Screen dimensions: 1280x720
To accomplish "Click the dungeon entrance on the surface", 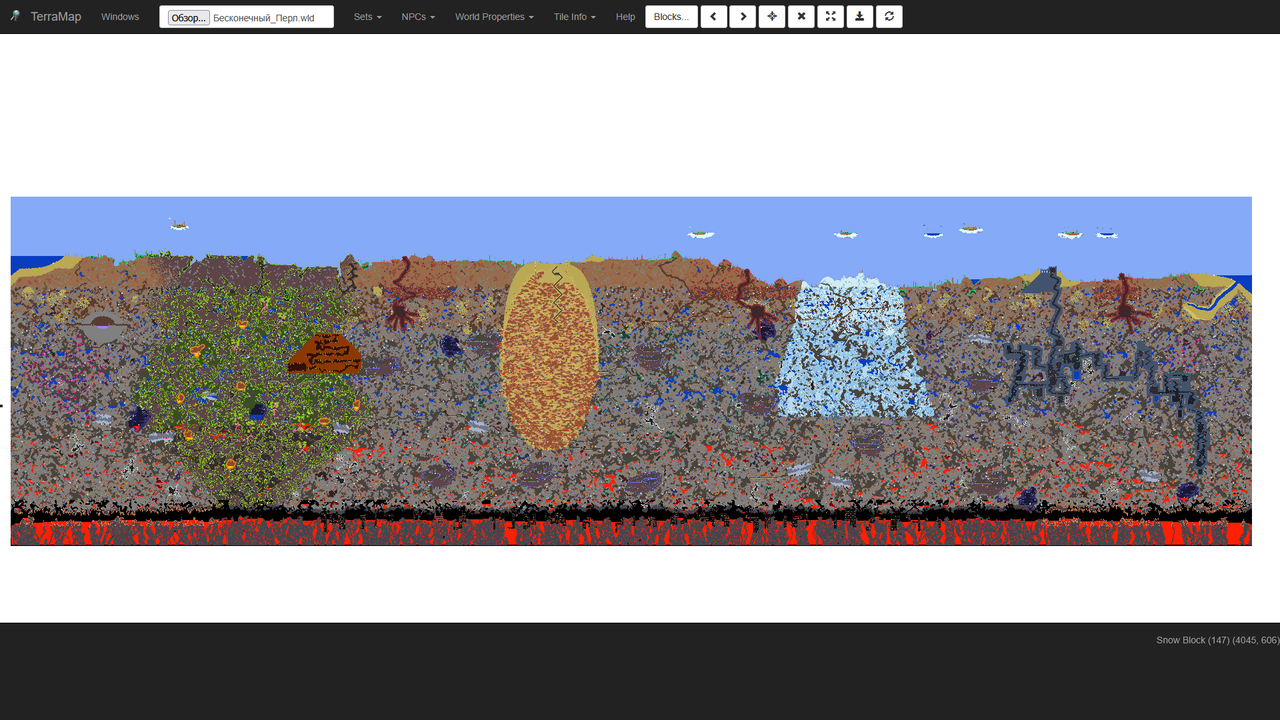I will (1042, 281).
